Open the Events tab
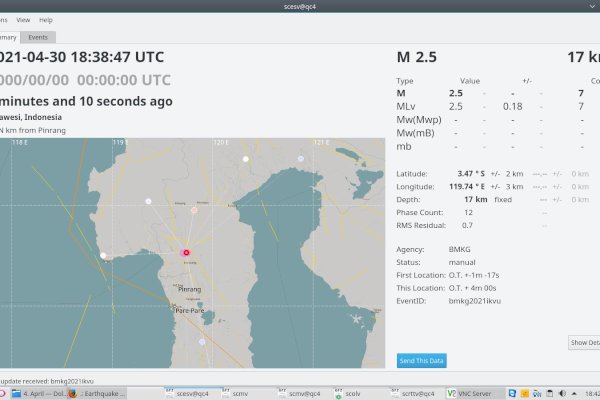This screenshot has width=600, height=400. [38, 37]
